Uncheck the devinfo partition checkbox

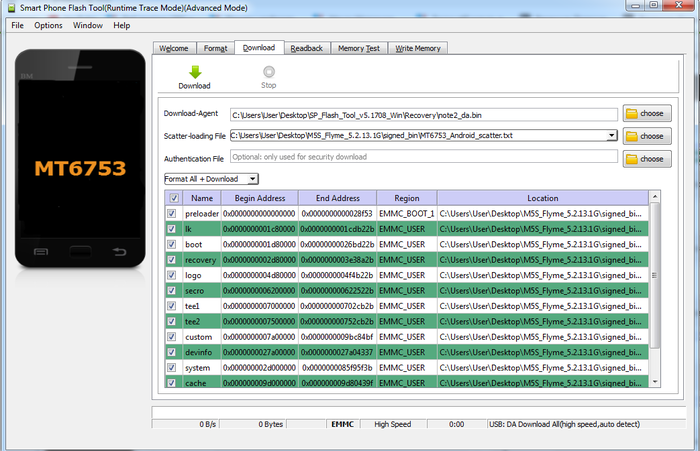click(x=171, y=352)
